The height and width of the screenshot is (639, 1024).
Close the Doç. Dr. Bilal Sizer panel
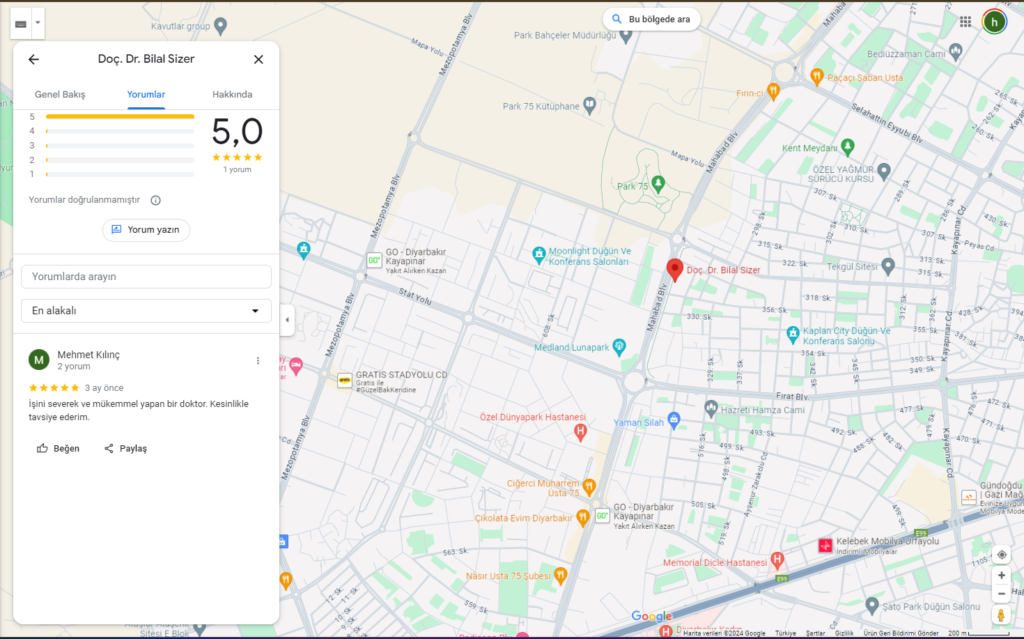pyautogui.click(x=259, y=59)
